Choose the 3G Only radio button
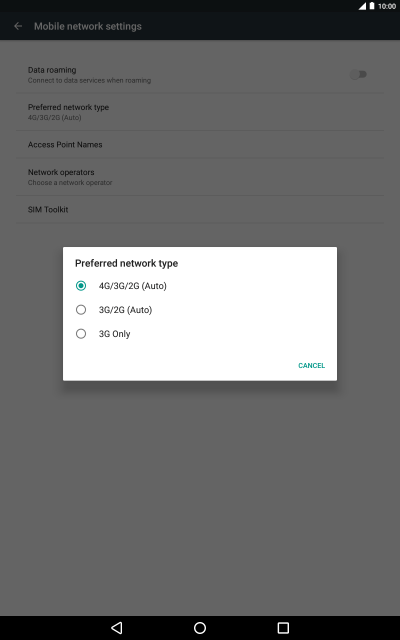The height and width of the screenshot is (640, 400). [81, 334]
